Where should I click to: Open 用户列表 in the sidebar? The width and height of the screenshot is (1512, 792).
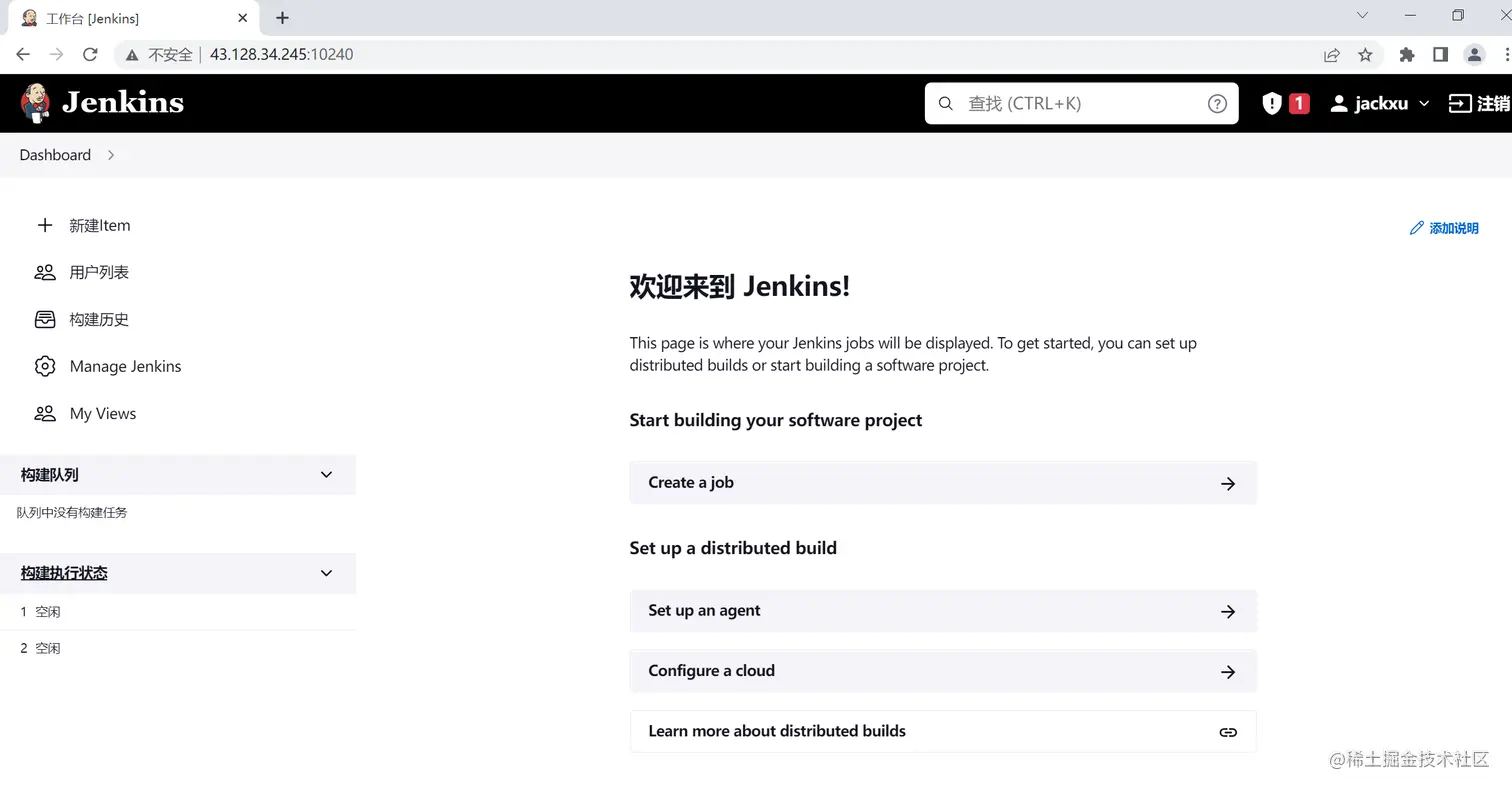point(99,272)
